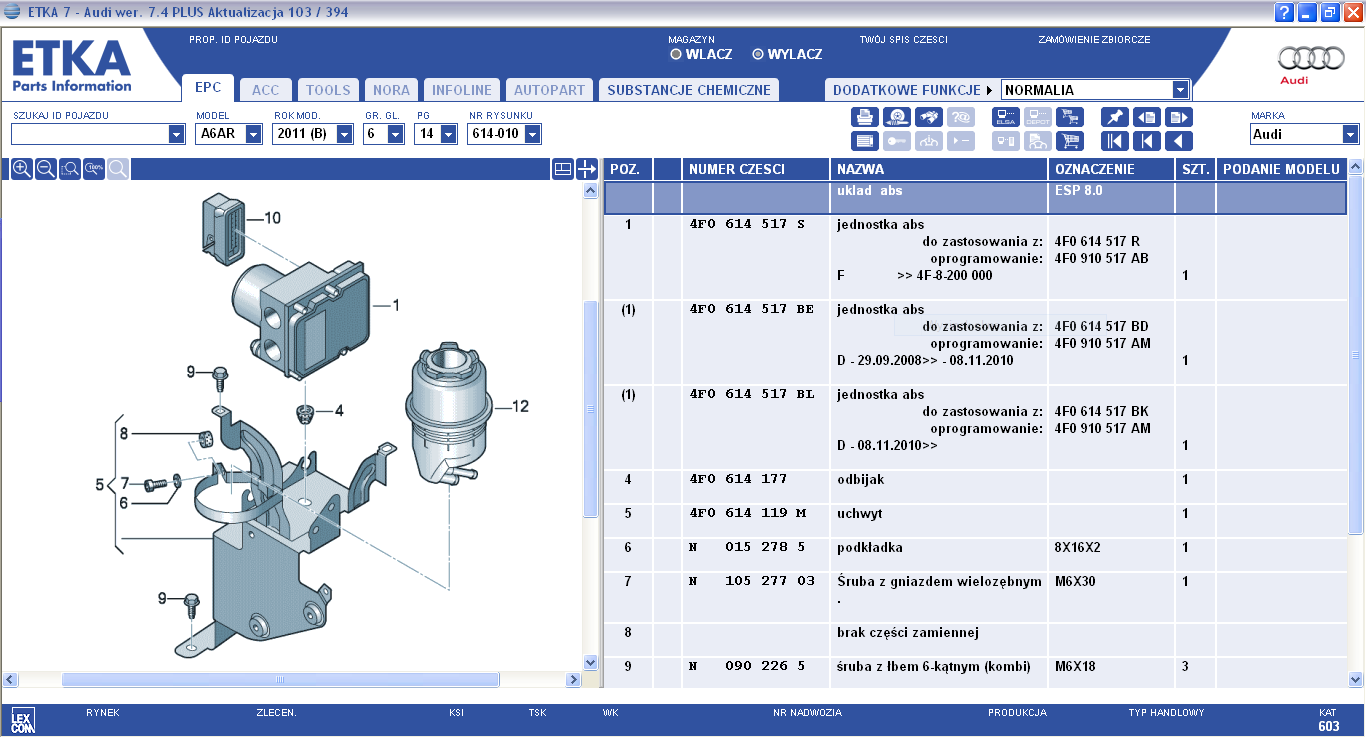Click the printer icon in the toolbar

tap(865, 117)
